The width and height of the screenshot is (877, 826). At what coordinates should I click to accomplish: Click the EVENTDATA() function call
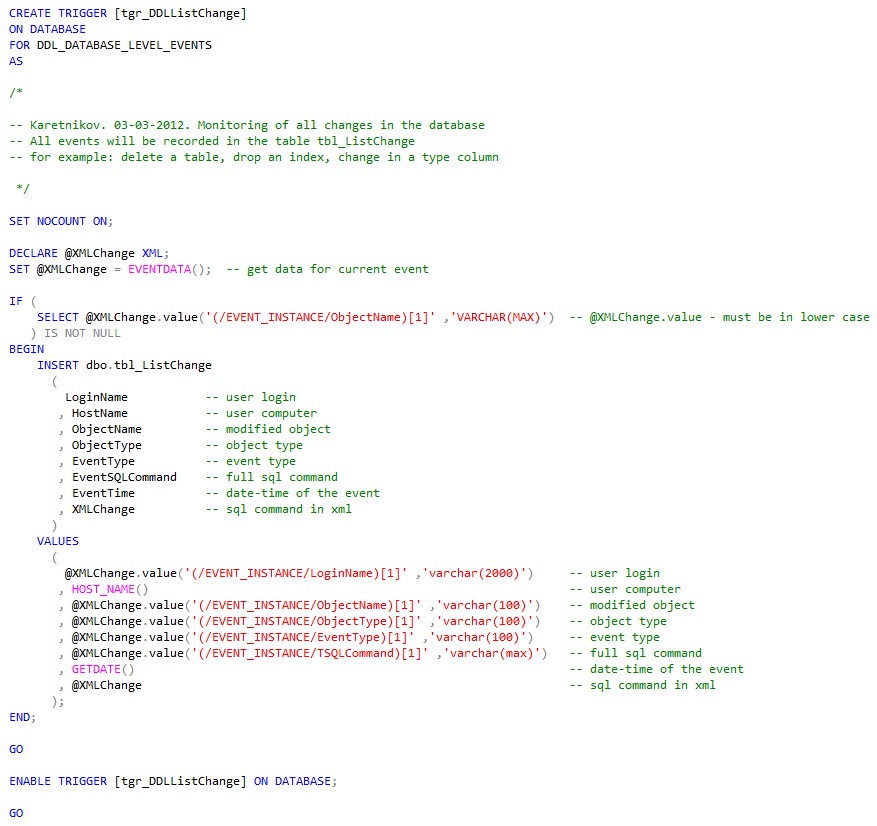[169, 269]
